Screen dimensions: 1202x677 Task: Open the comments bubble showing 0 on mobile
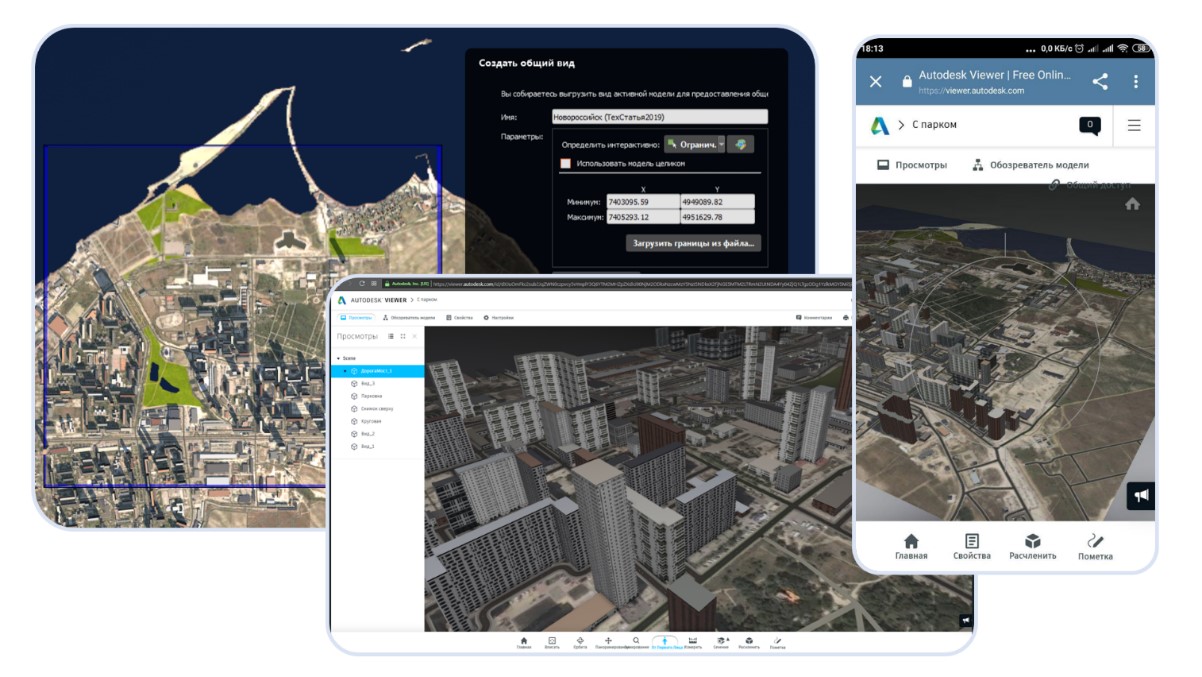[1089, 126]
